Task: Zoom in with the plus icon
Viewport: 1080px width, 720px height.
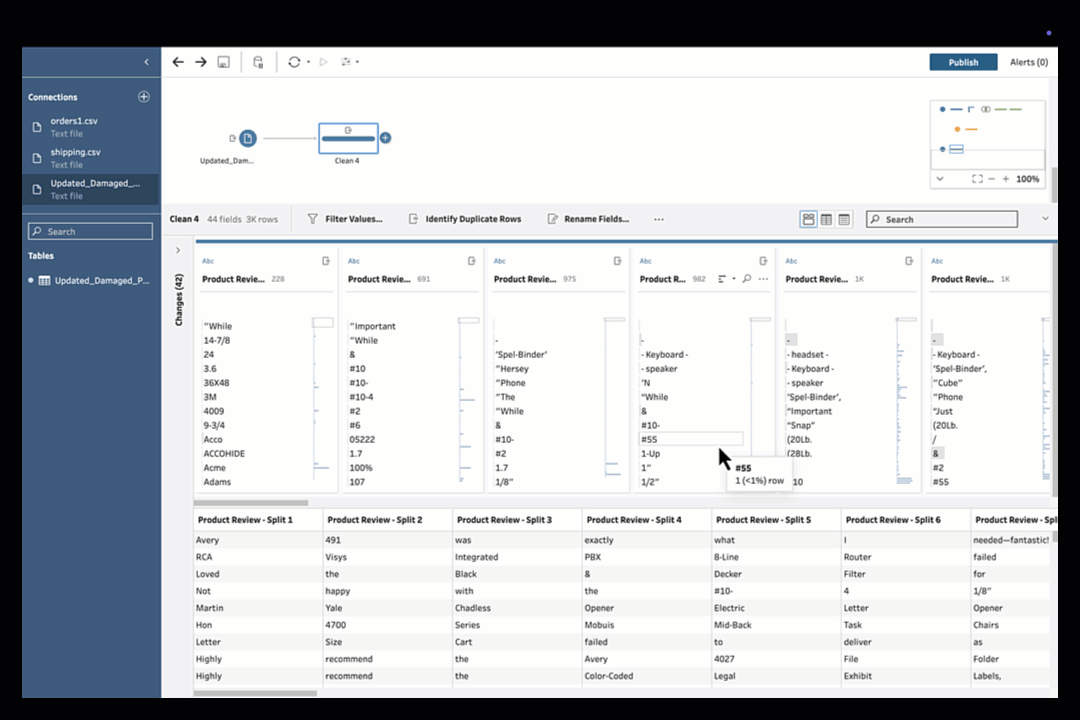Action: (1006, 178)
